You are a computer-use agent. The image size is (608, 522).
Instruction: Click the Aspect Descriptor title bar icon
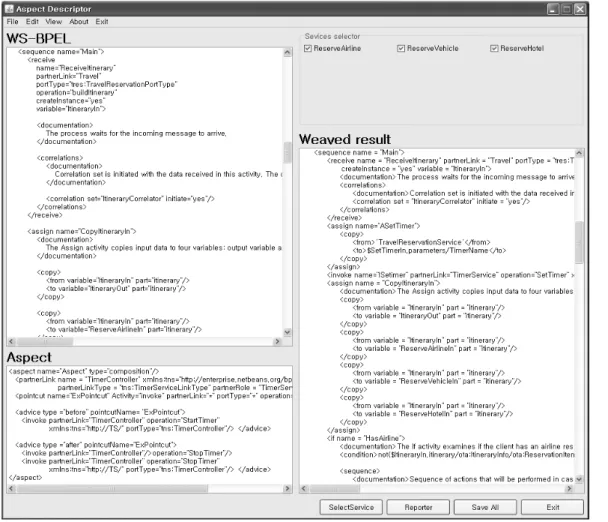9,9
